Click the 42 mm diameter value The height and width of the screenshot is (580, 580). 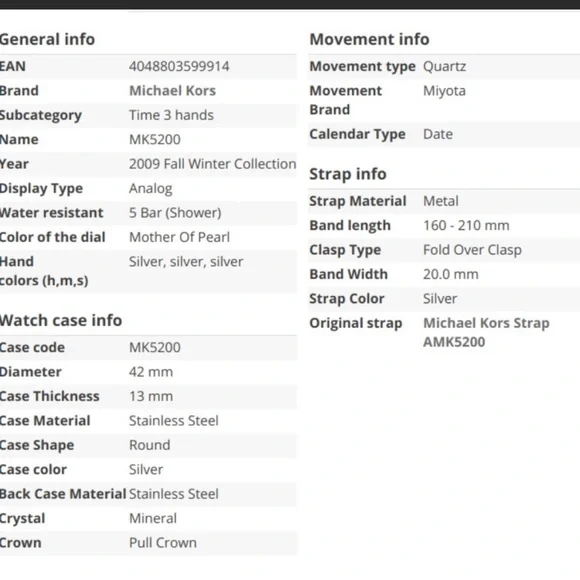(151, 372)
